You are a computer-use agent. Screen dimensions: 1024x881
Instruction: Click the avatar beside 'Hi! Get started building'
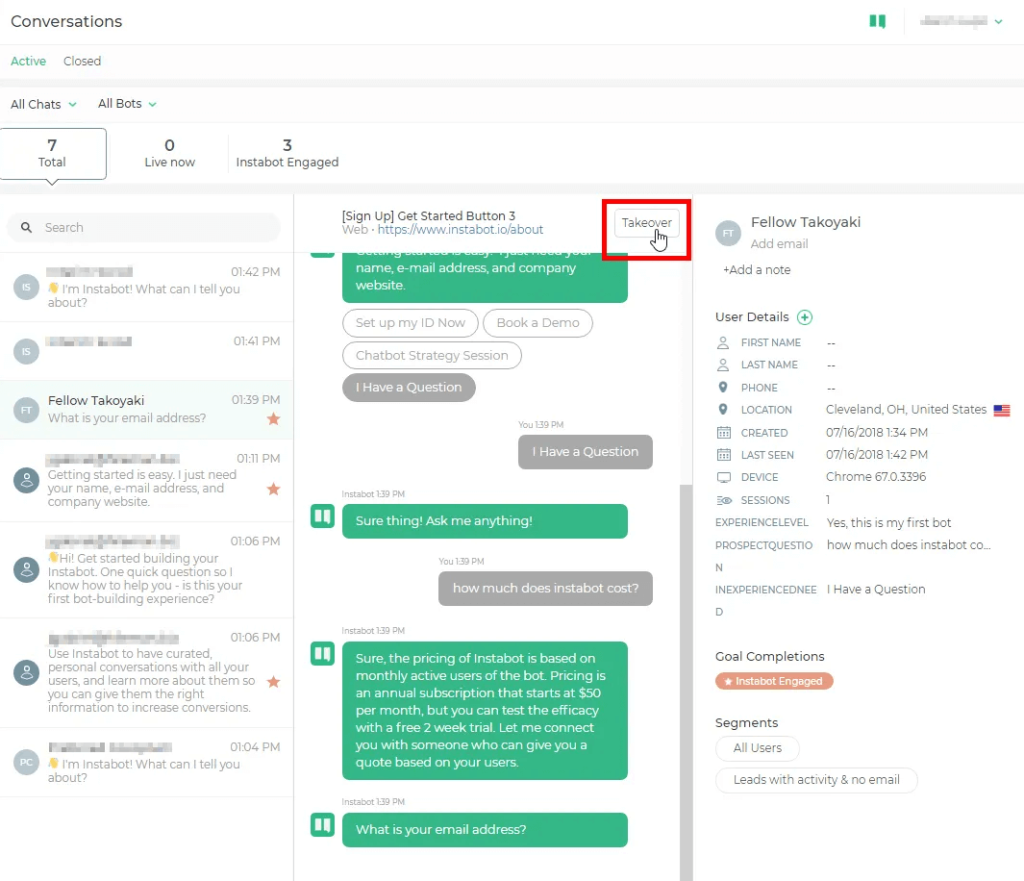pos(26,569)
